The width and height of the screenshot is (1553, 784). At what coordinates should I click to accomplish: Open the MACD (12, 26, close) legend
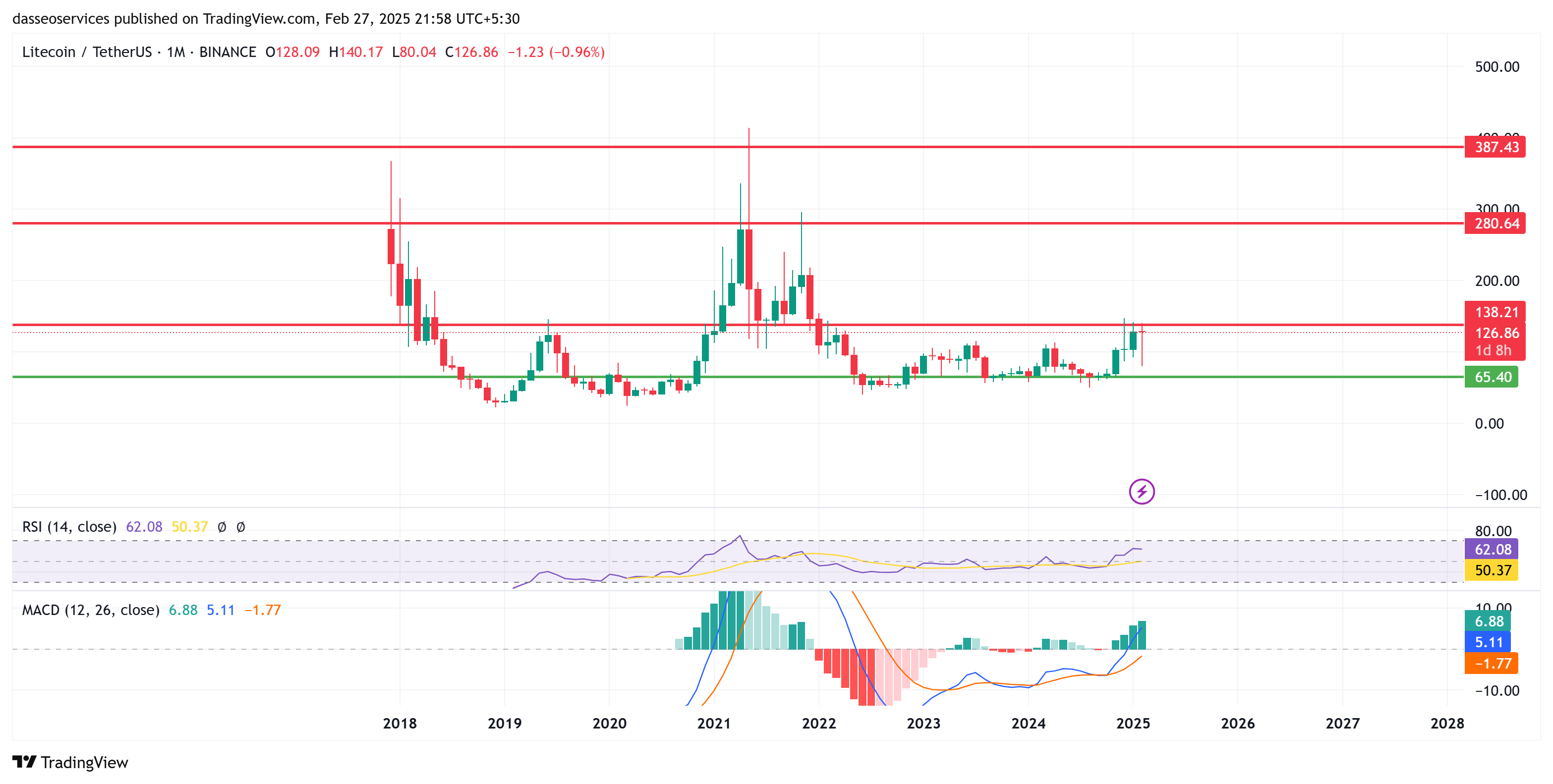pyautogui.click(x=90, y=610)
